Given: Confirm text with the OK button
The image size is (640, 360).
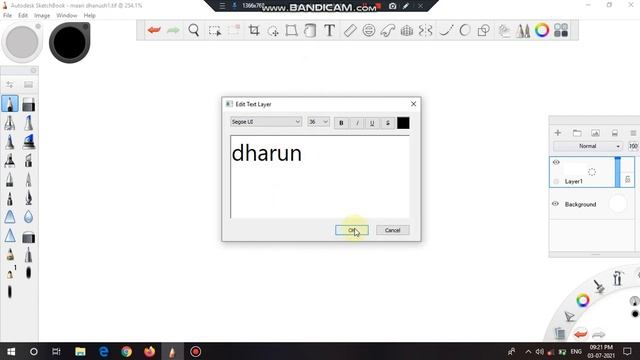Looking at the screenshot, I should pyautogui.click(x=352, y=230).
